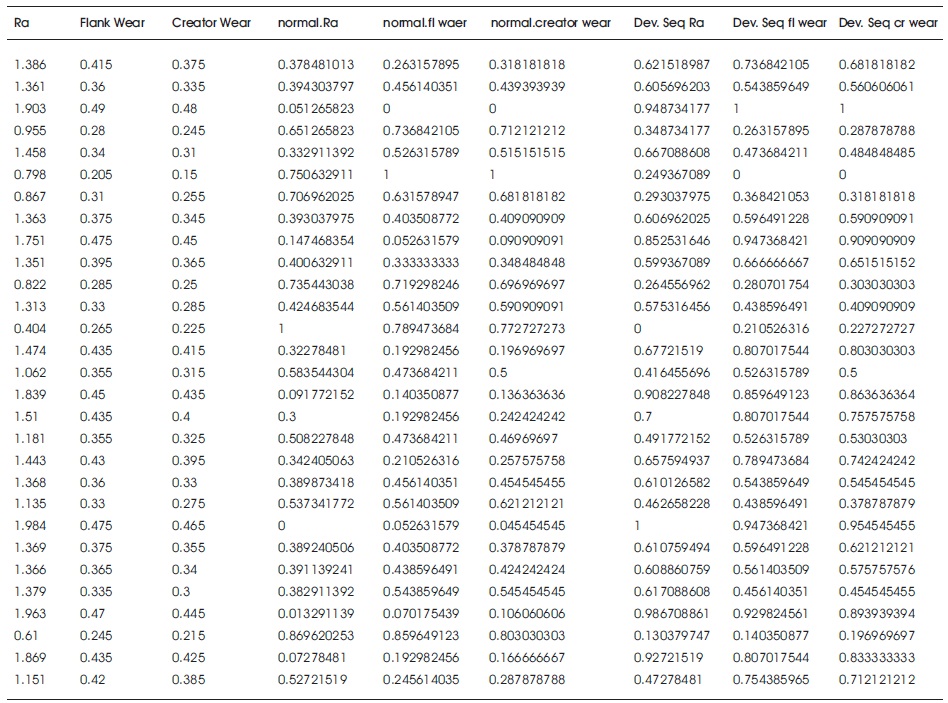948x703 pixels.
Task: Click normal.Ra cell 0.750632911
Action: tap(316, 175)
